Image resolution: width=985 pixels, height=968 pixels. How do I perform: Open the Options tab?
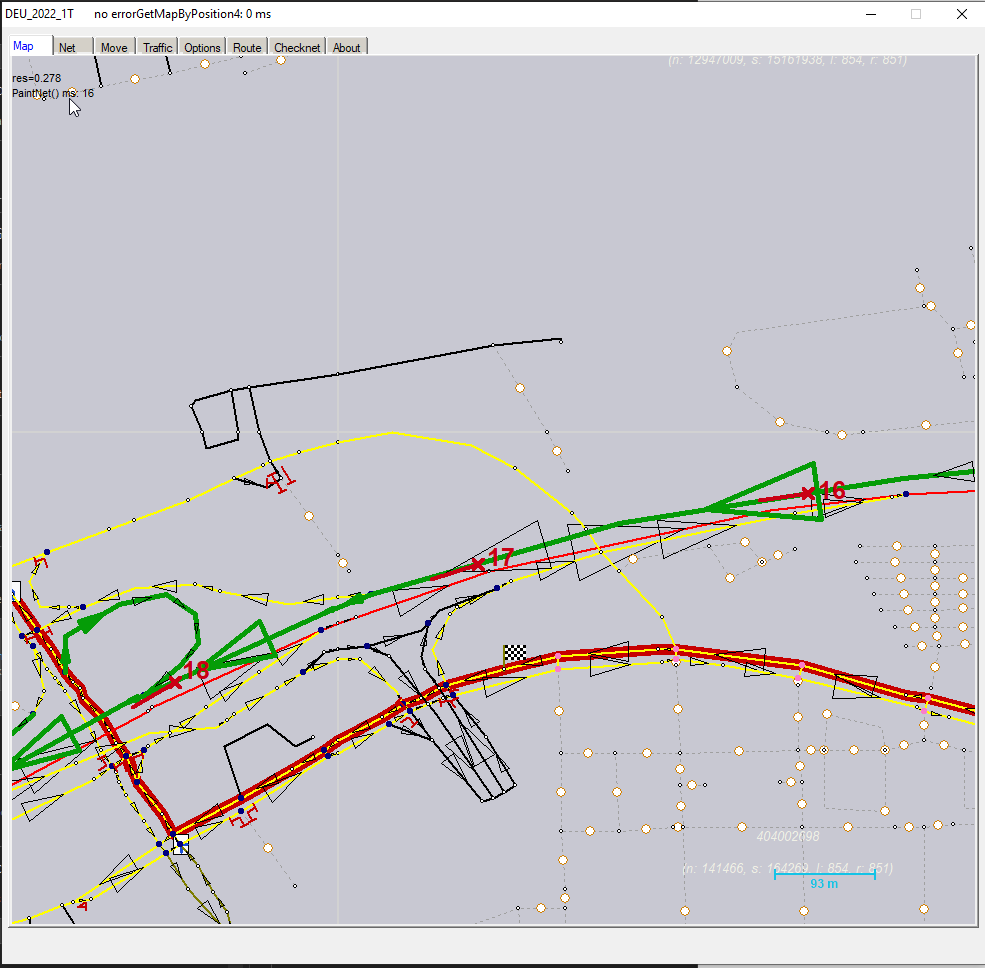pyautogui.click(x=202, y=47)
